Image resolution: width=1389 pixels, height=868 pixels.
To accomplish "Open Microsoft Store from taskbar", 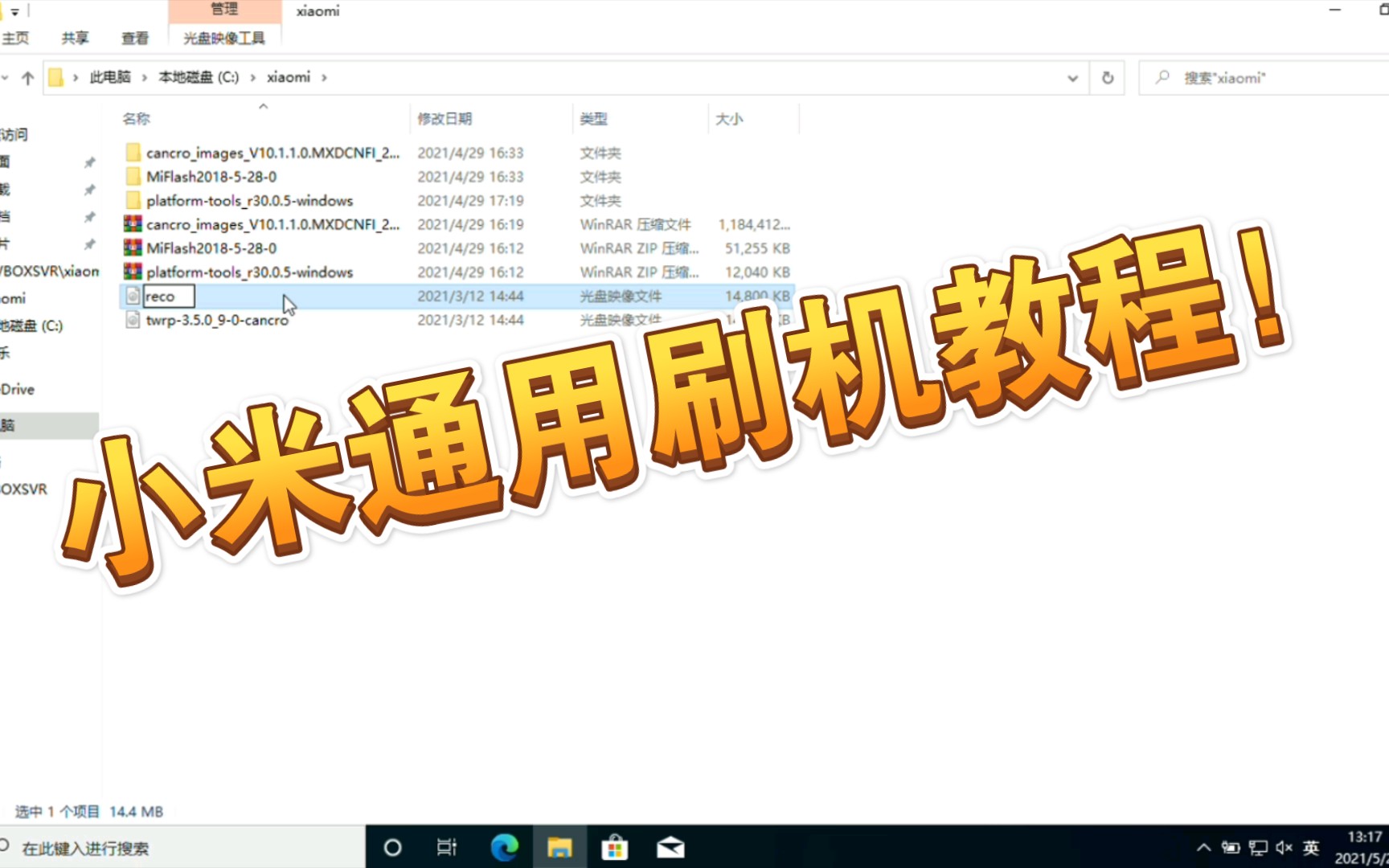I will tap(615, 847).
